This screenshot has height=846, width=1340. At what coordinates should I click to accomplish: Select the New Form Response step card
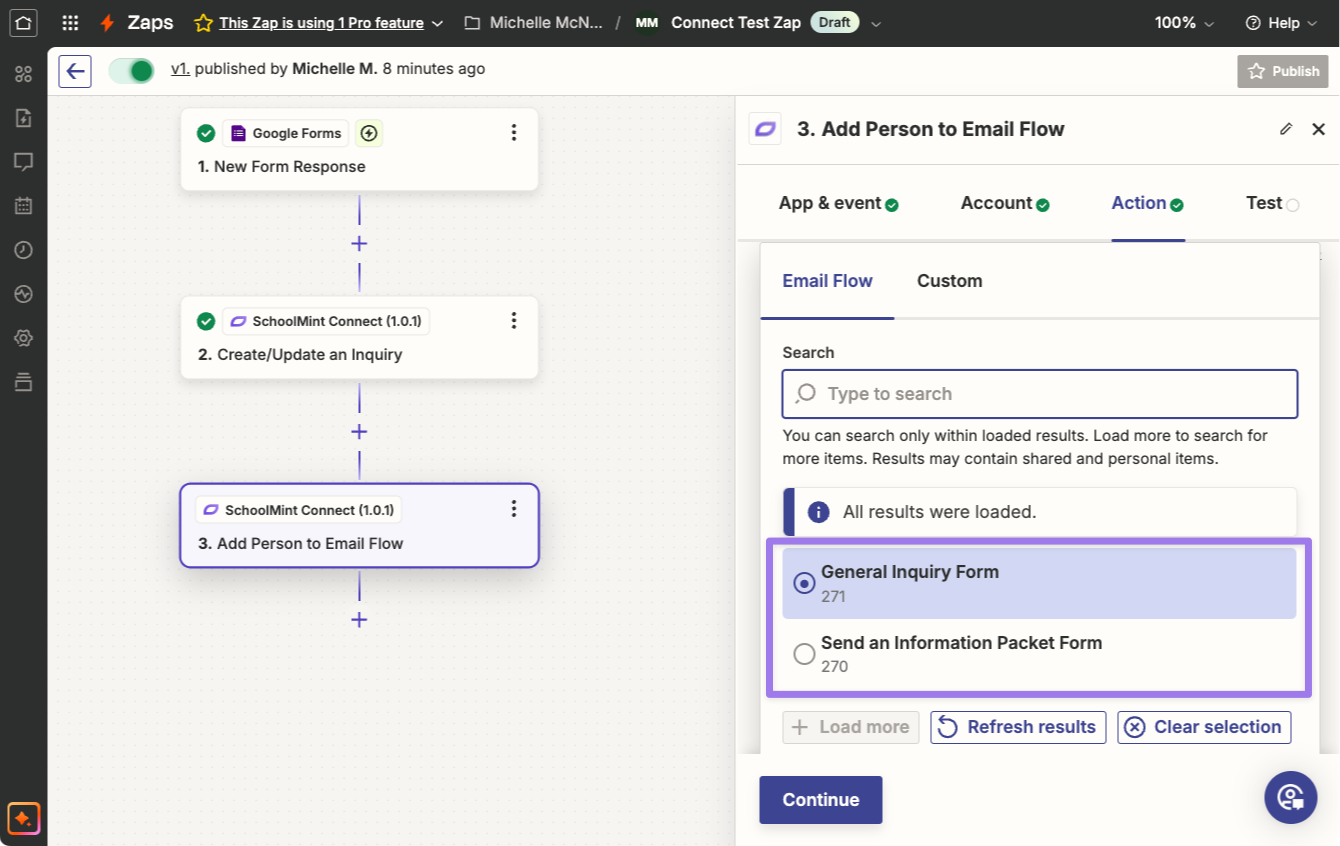(359, 150)
